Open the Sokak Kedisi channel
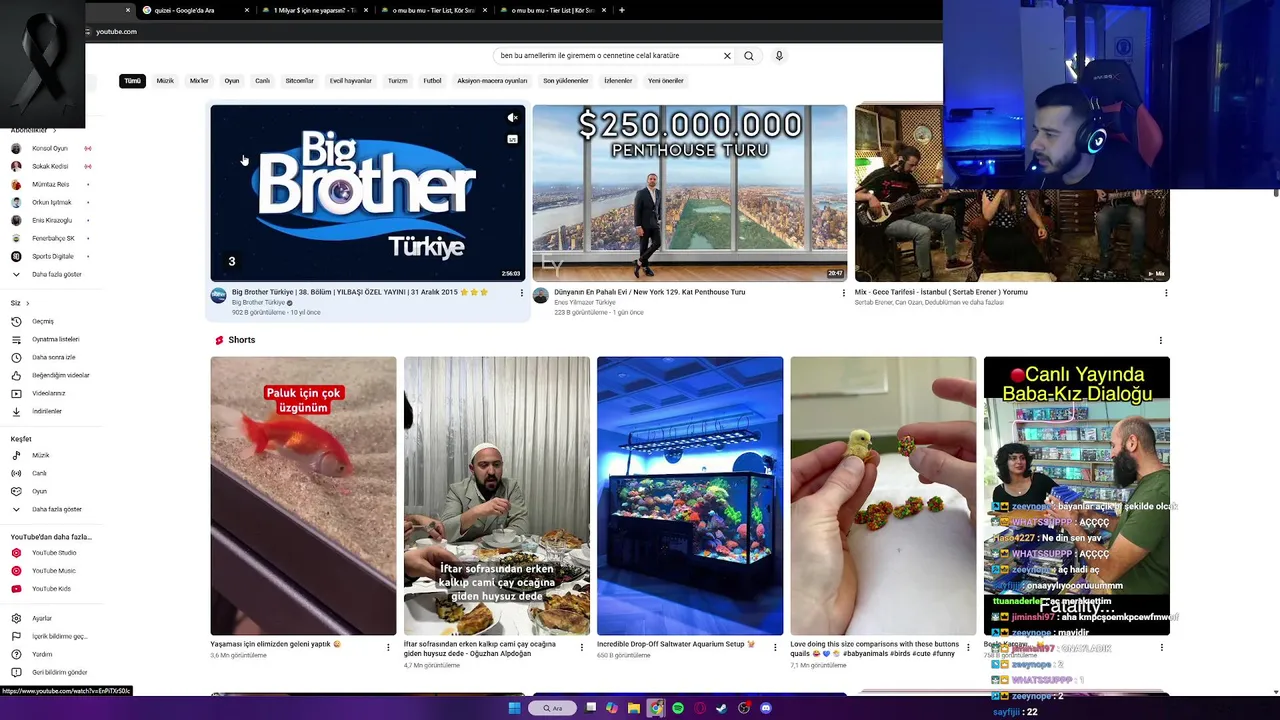 (x=48, y=166)
